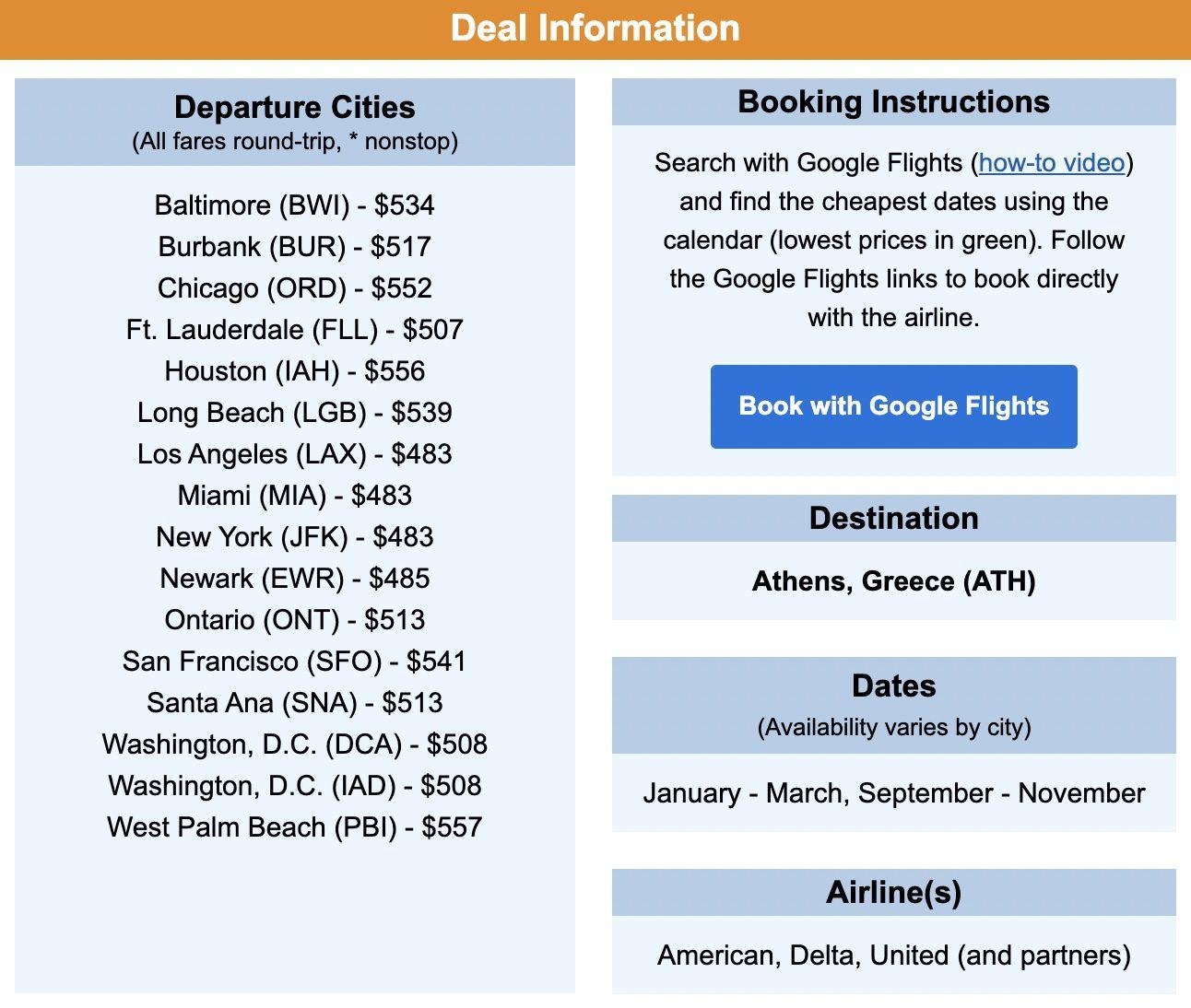Screen dimensions: 1191x1008
Task: Click the Miami (MIA) - $483 entry
Action: [x=295, y=495]
